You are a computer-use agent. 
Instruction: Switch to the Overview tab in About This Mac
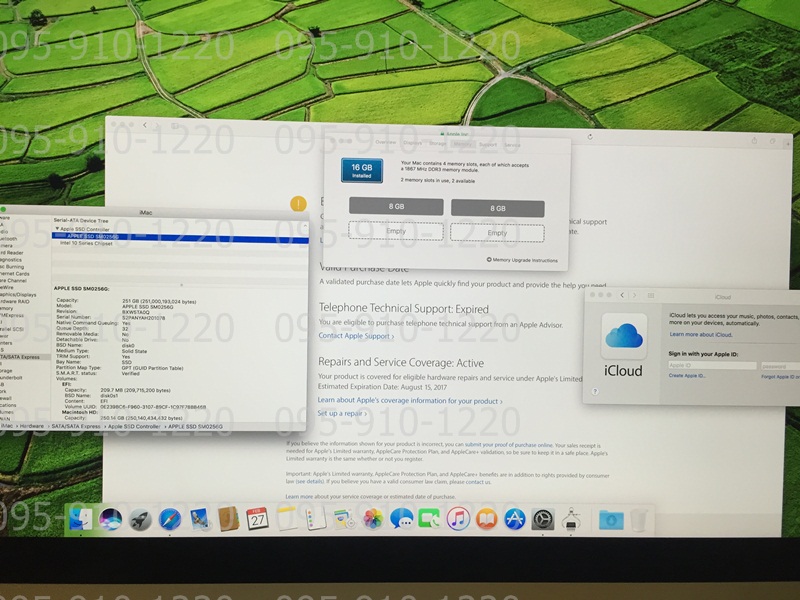[x=386, y=143]
